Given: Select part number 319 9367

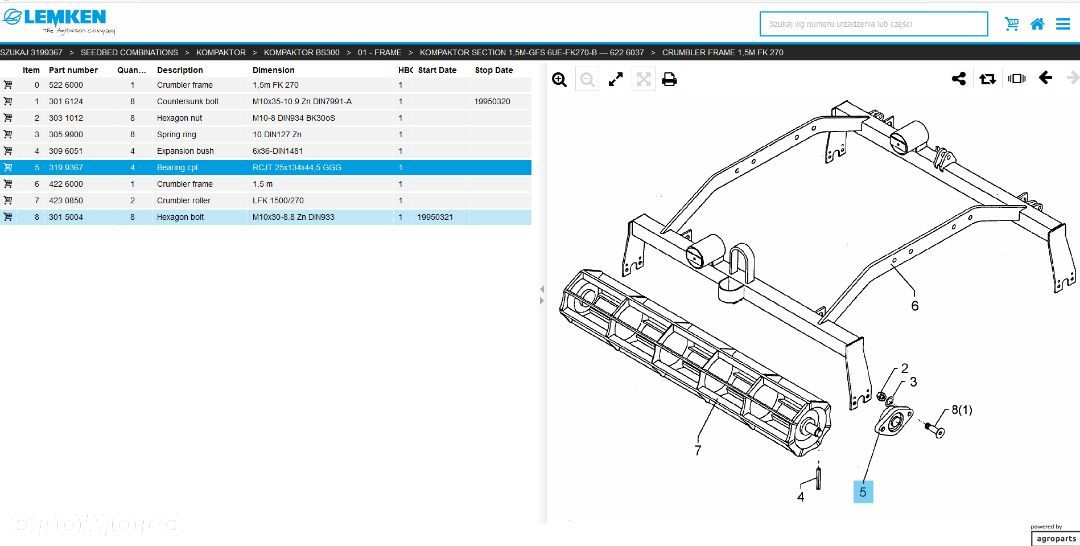Looking at the screenshot, I should click(65, 167).
